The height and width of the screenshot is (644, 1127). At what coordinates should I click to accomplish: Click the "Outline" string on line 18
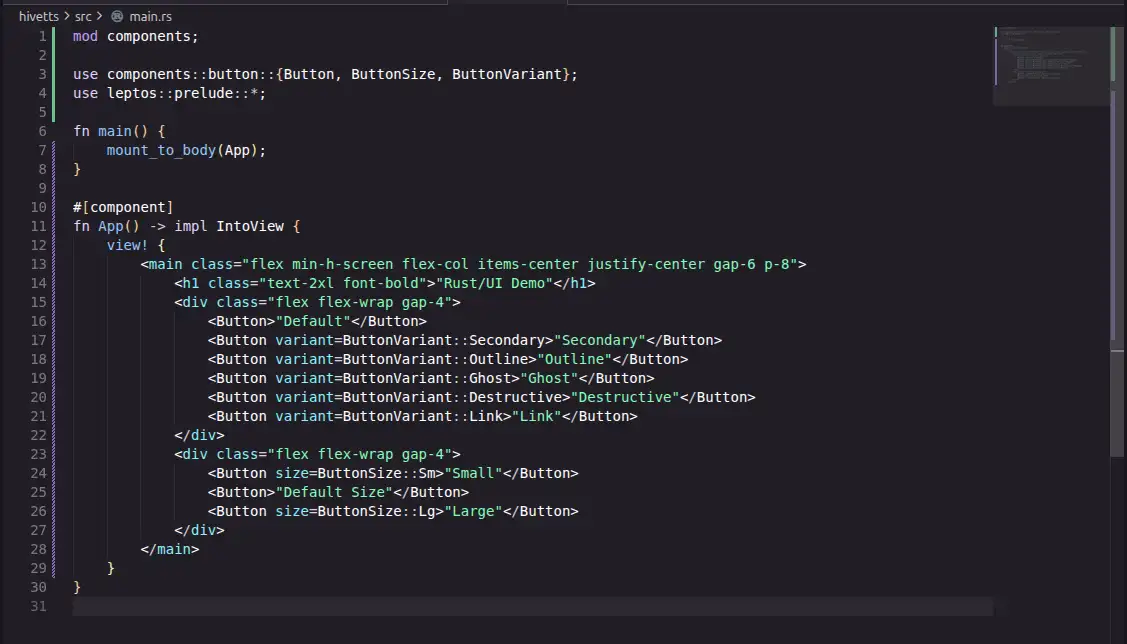(574, 359)
